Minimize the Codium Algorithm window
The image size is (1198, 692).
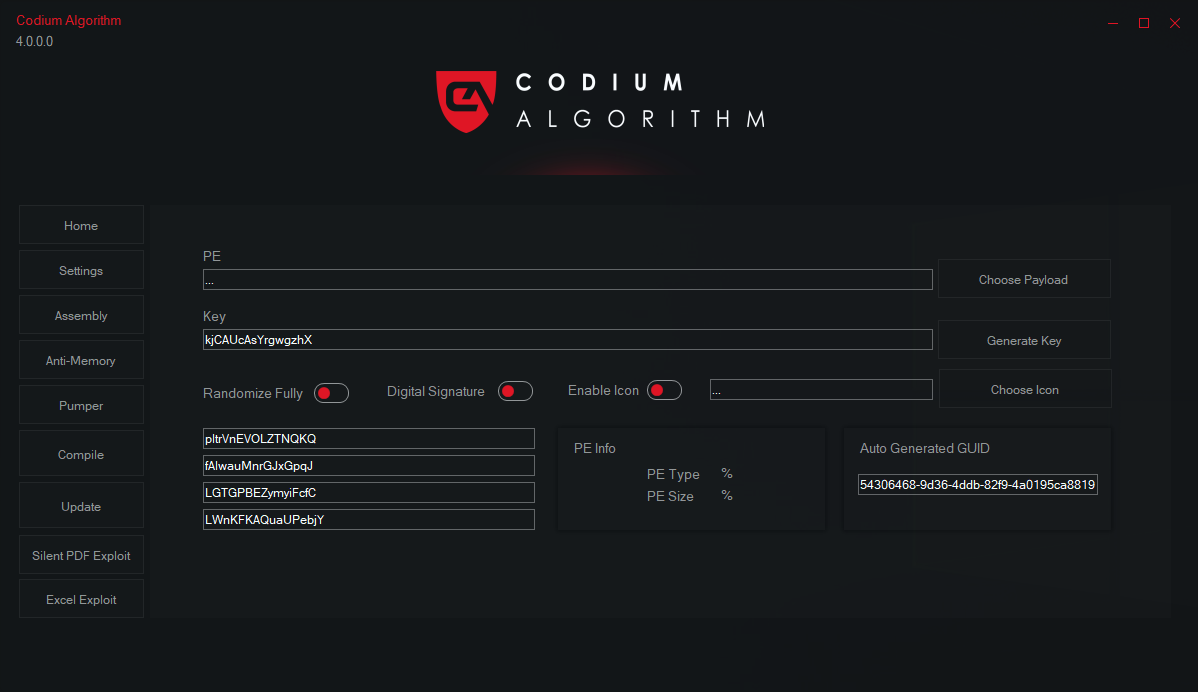(x=1113, y=23)
